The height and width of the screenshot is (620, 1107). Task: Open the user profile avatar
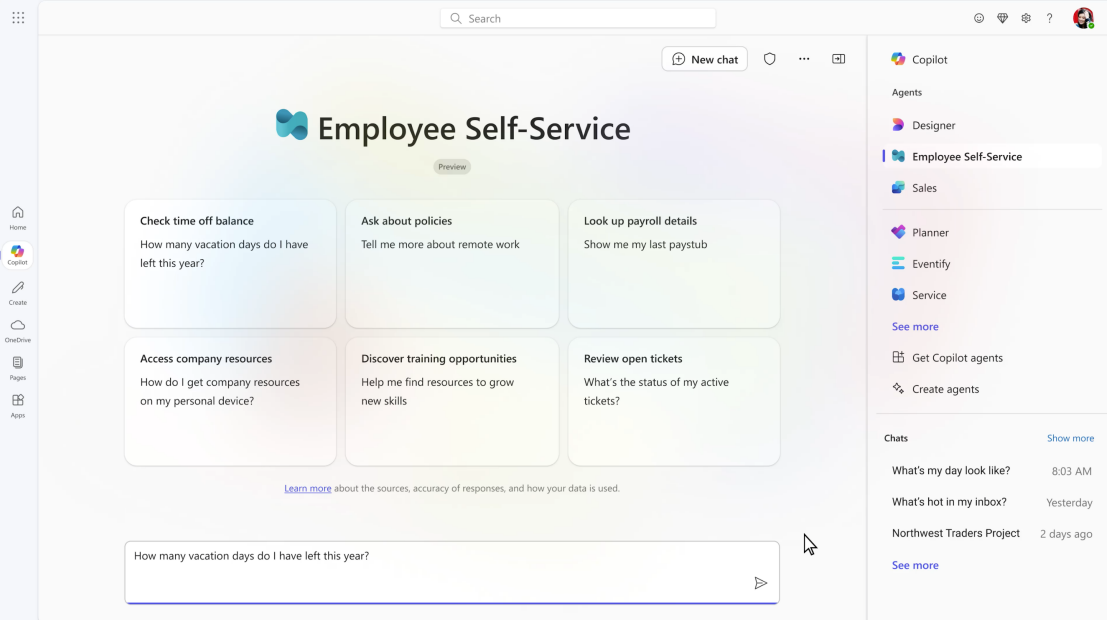pyautogui.click(x=1083, y=18)
